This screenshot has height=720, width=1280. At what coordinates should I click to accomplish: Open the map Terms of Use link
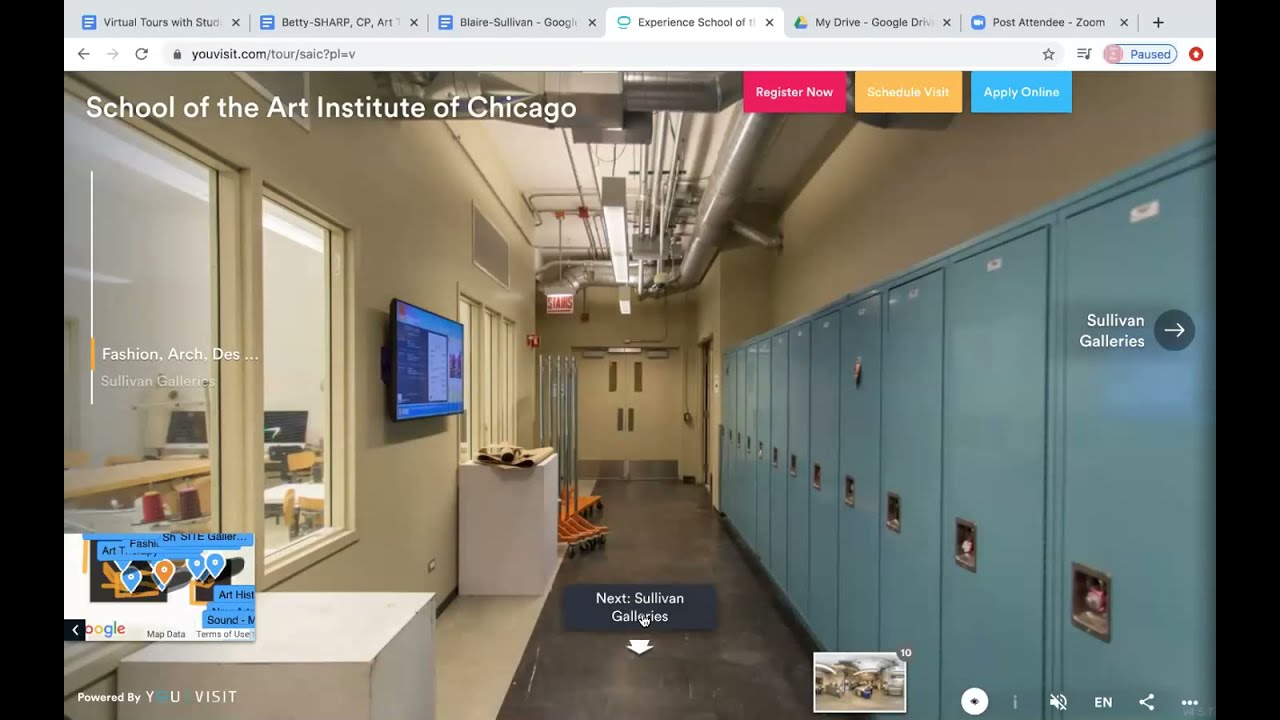coord(223,634)
